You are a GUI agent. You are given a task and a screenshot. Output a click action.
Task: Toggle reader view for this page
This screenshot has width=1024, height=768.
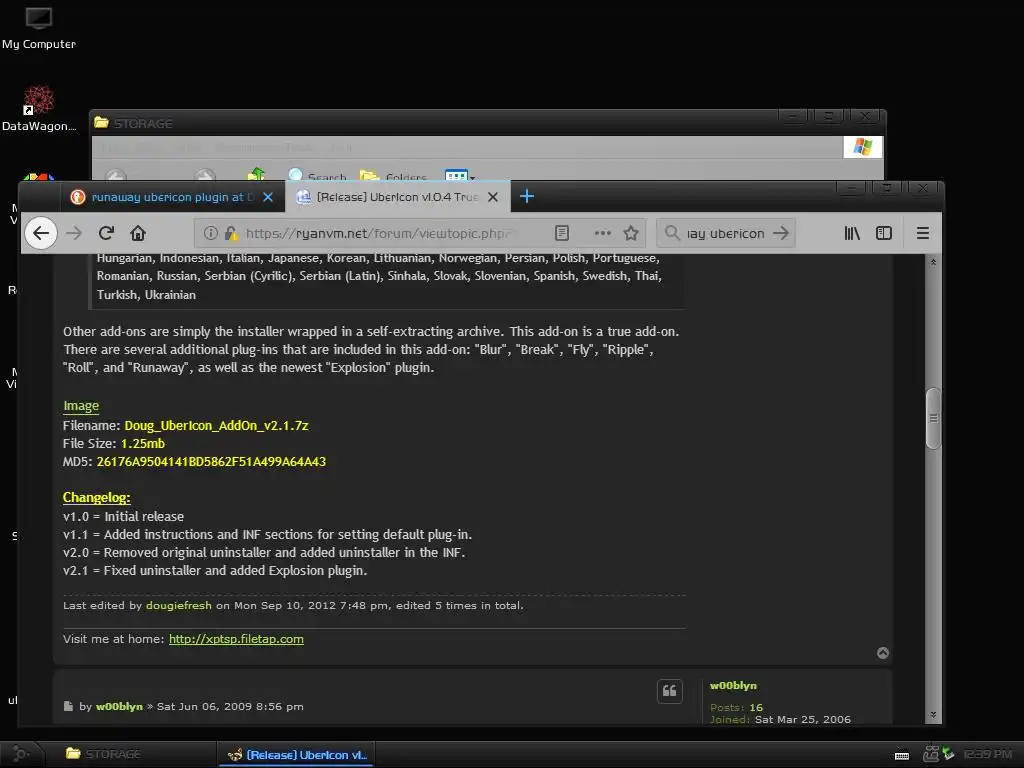562,233
